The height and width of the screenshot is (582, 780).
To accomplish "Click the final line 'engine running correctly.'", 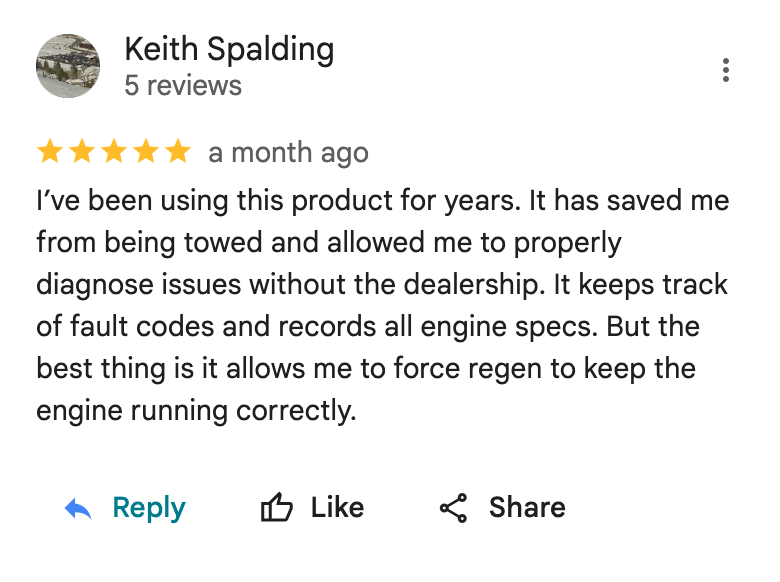I will pos(196,411).
